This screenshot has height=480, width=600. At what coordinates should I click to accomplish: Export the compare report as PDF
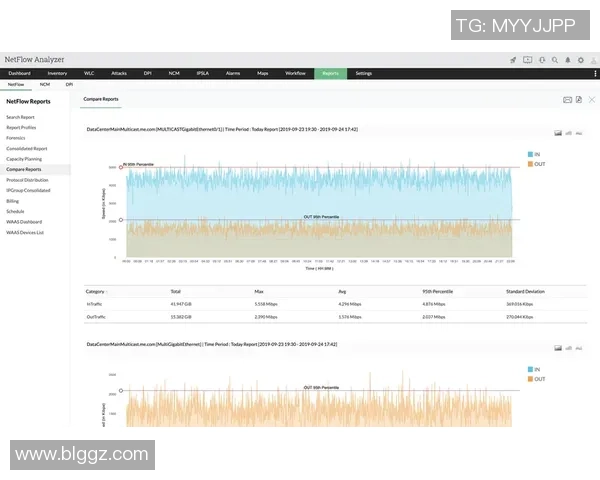pos(579,100)
